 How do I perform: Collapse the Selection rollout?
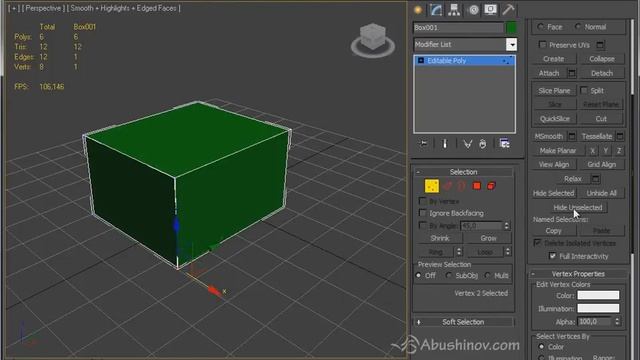(x=463, y=172)
